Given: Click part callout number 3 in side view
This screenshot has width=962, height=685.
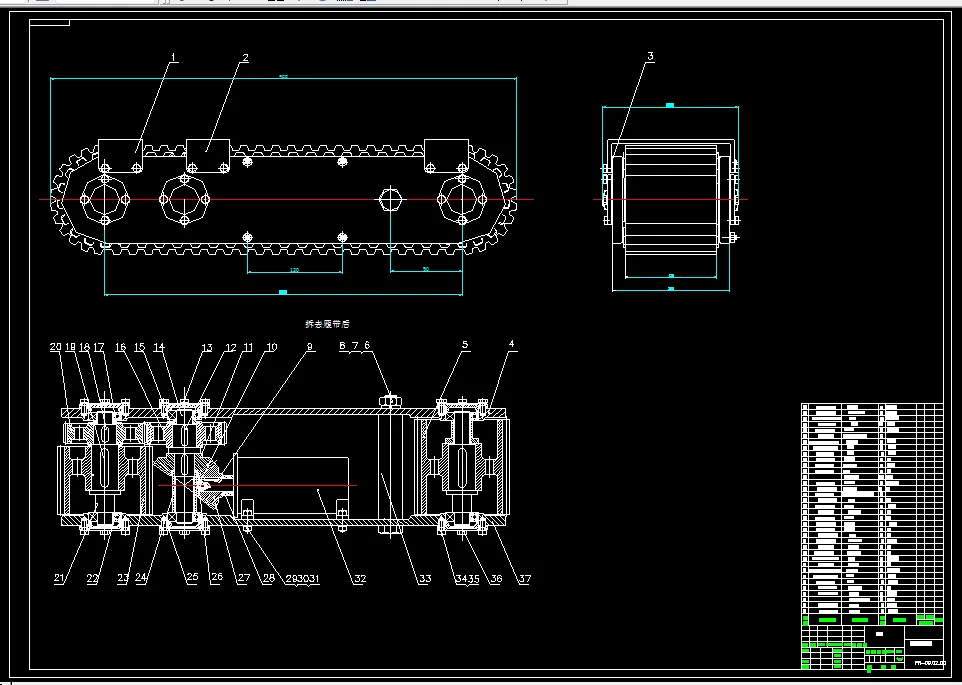Looking at the screenshot, I should (x=650, y=56).
